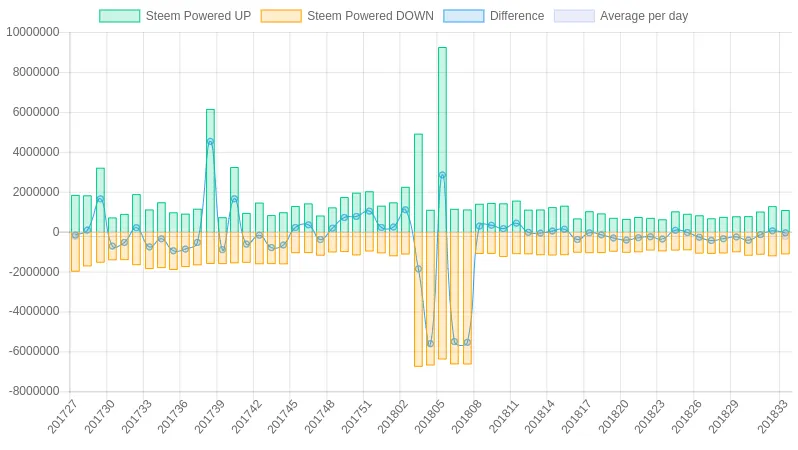Screen dimensions: 798x450
Task: Click the x-axis label 201808
Action: click(x=467, y=416)
